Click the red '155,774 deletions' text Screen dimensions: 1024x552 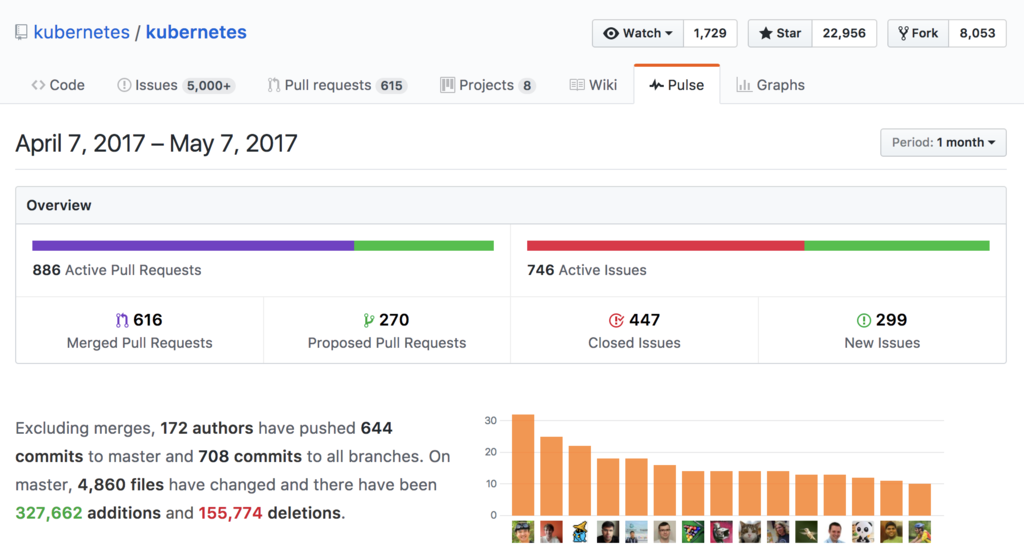(270, 513)
